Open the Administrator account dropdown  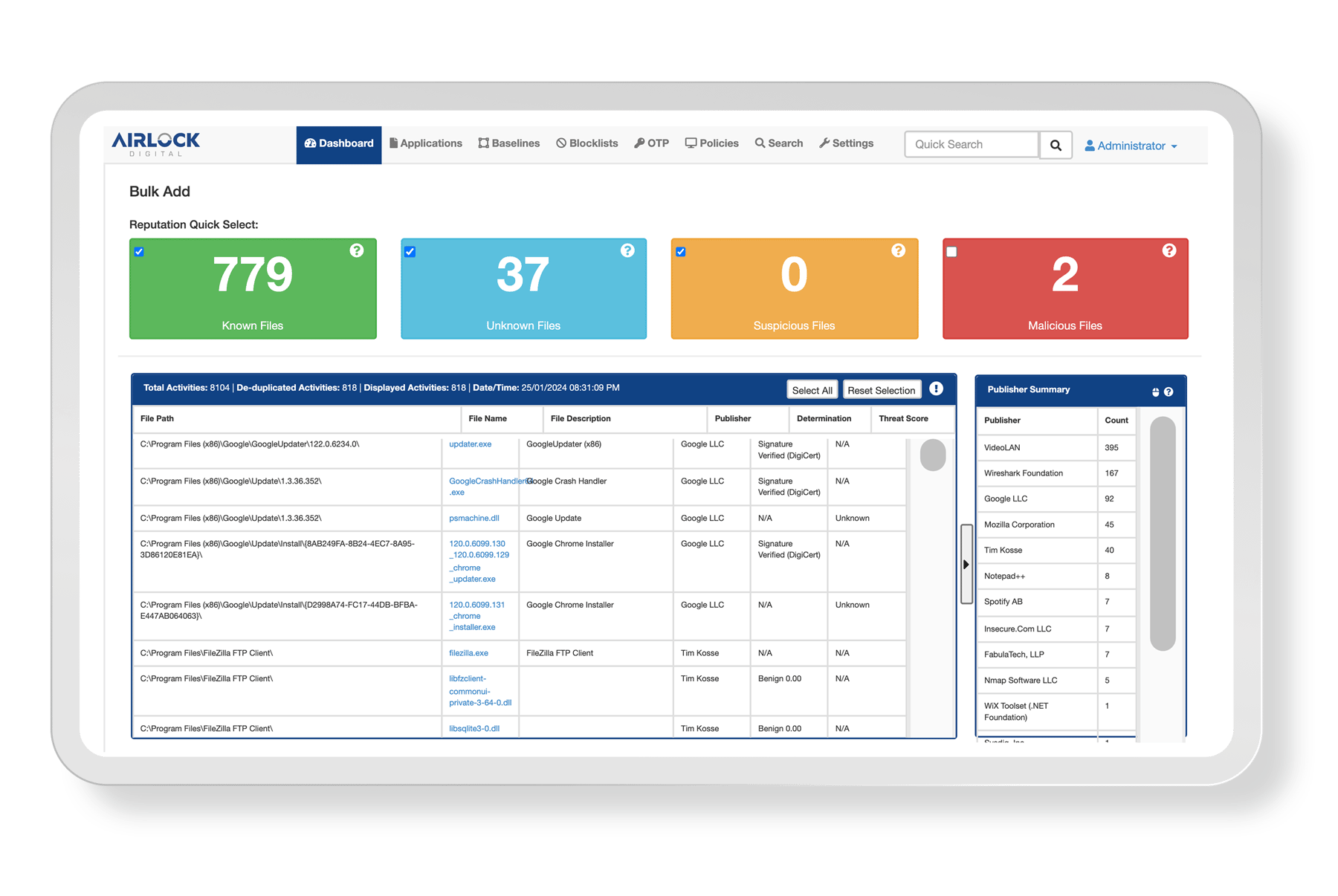(1132, 146)
